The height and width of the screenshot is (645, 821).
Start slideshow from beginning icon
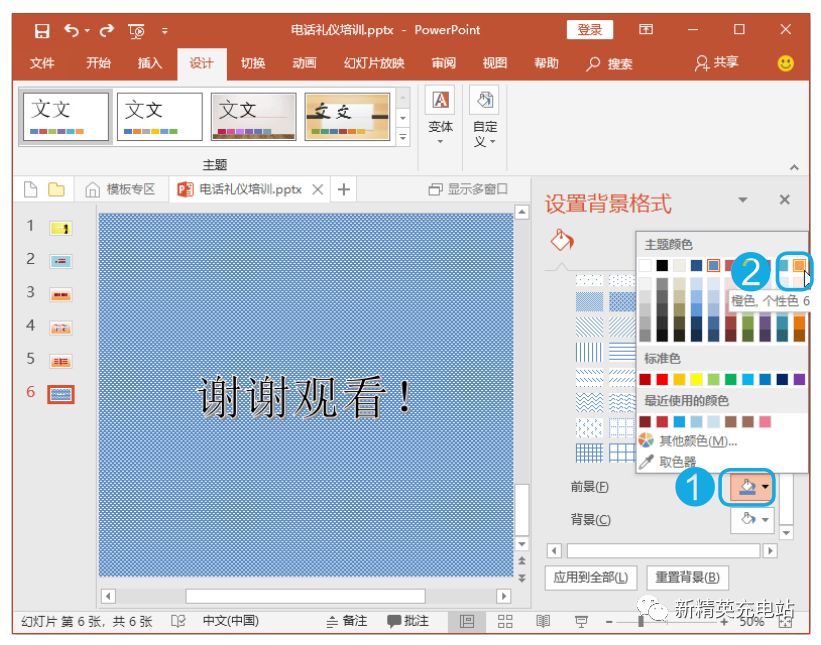click(x=136, y=31)
